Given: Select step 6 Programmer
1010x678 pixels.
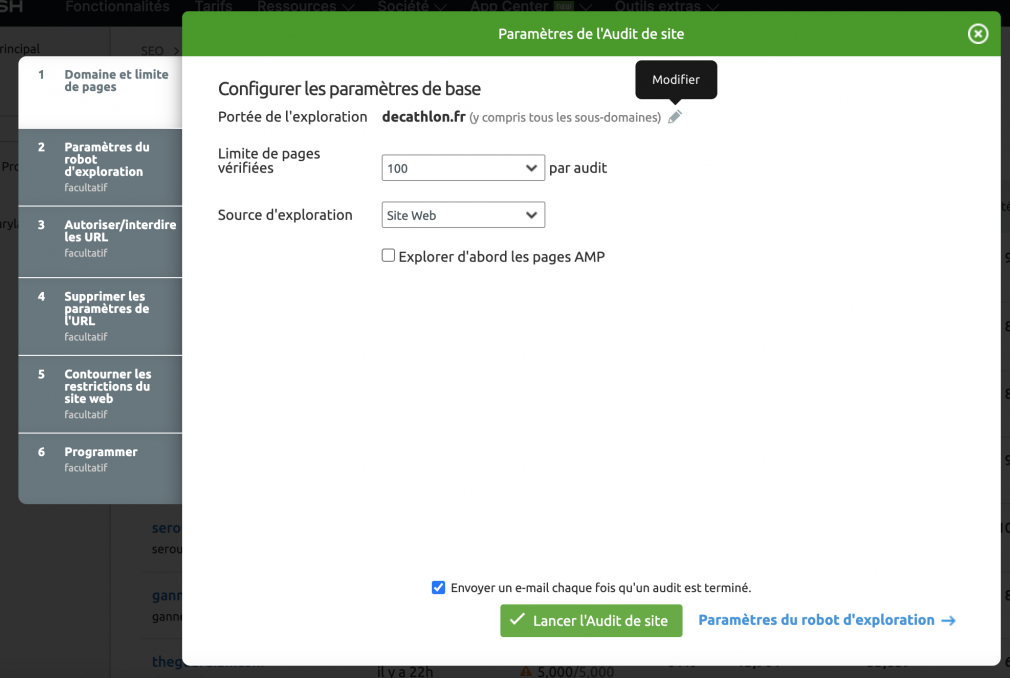Looking at the screenshot, I should [100, 468].
